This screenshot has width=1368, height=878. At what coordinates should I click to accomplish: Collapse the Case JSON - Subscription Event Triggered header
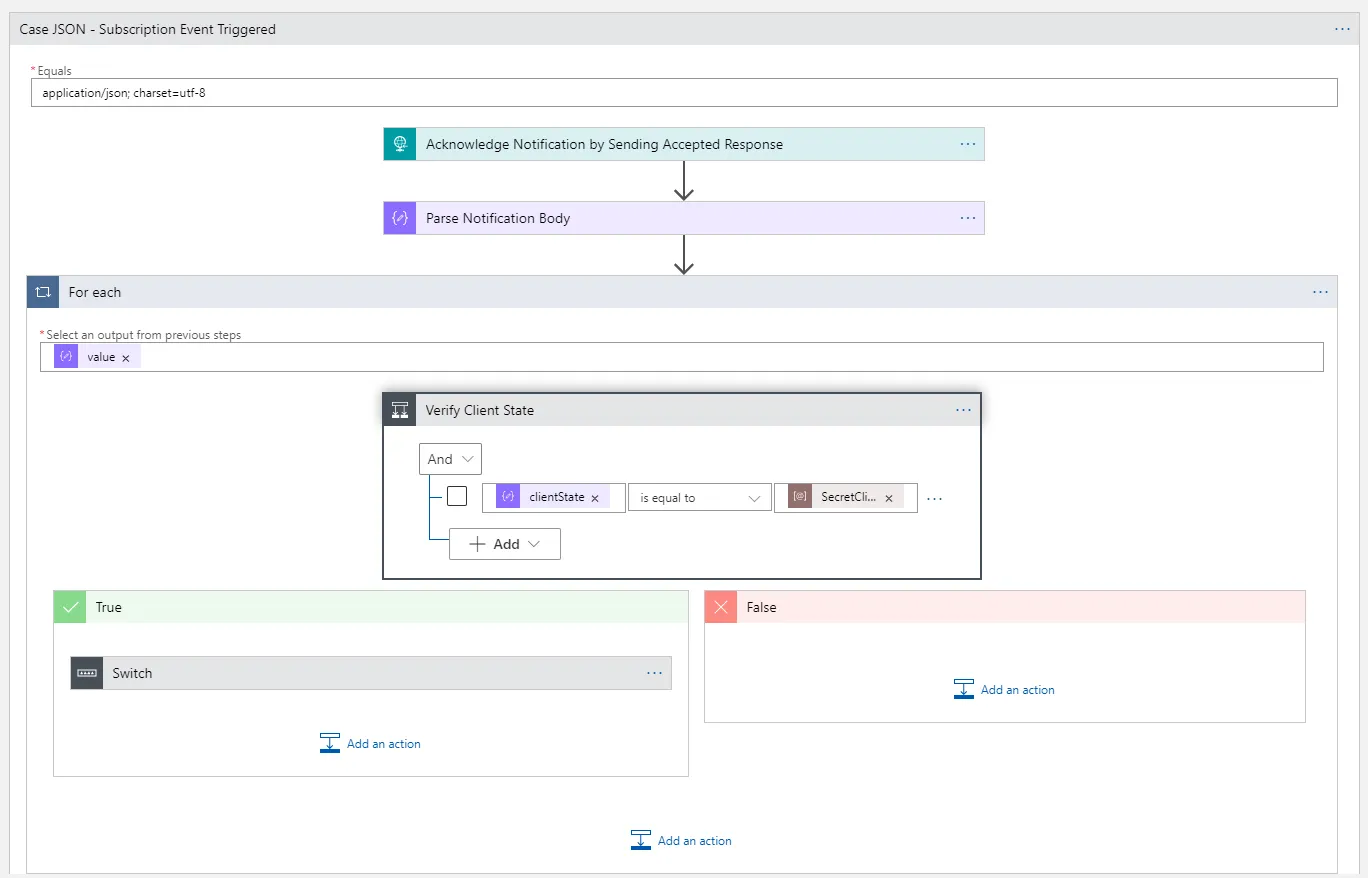684,29
